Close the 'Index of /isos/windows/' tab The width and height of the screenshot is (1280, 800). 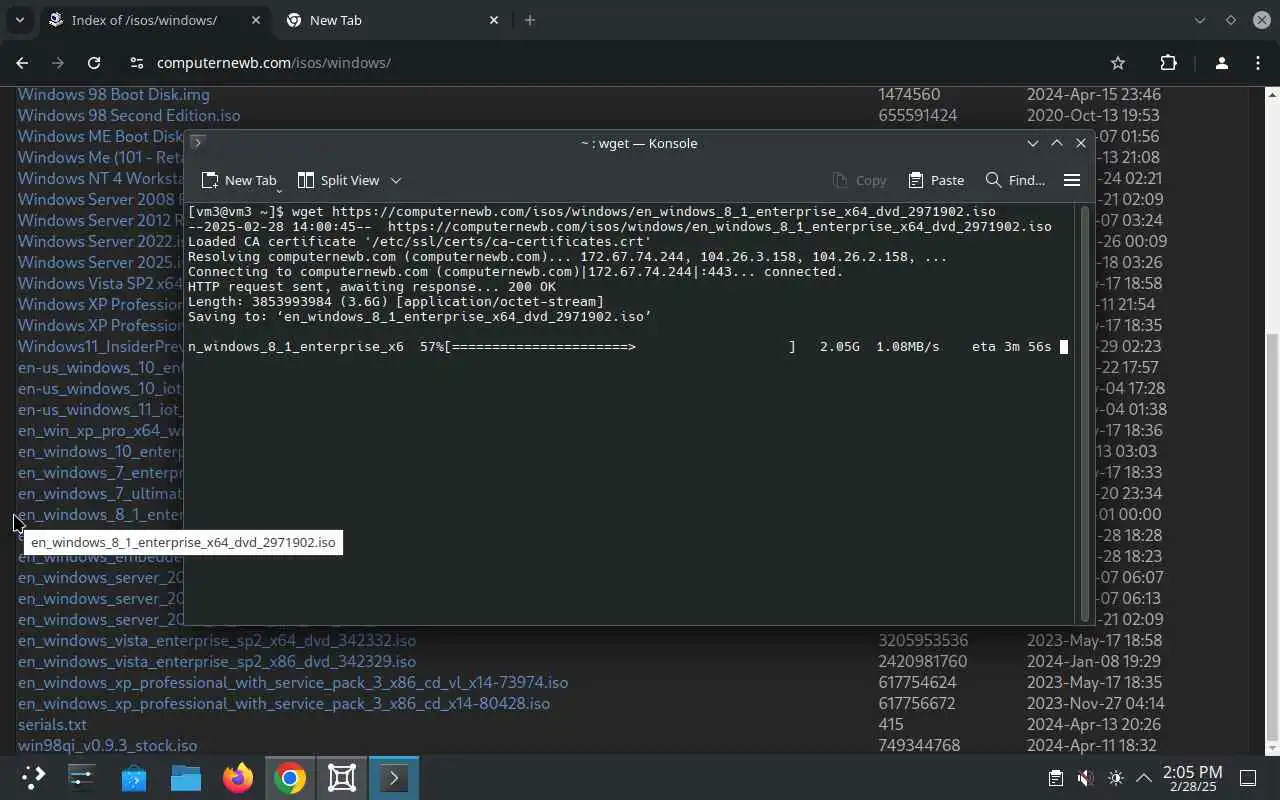(255, 20)
